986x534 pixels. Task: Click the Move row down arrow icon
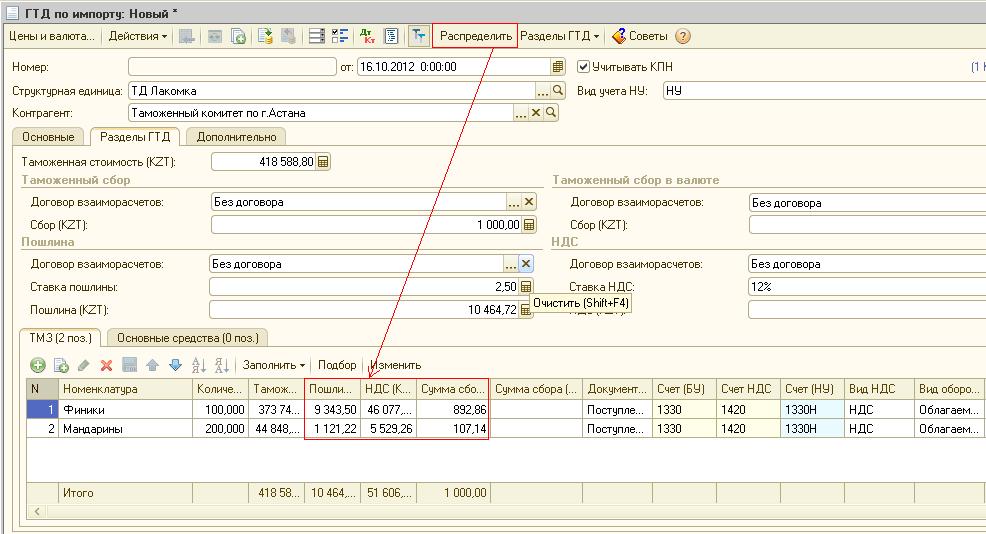(x=175, y=366)
